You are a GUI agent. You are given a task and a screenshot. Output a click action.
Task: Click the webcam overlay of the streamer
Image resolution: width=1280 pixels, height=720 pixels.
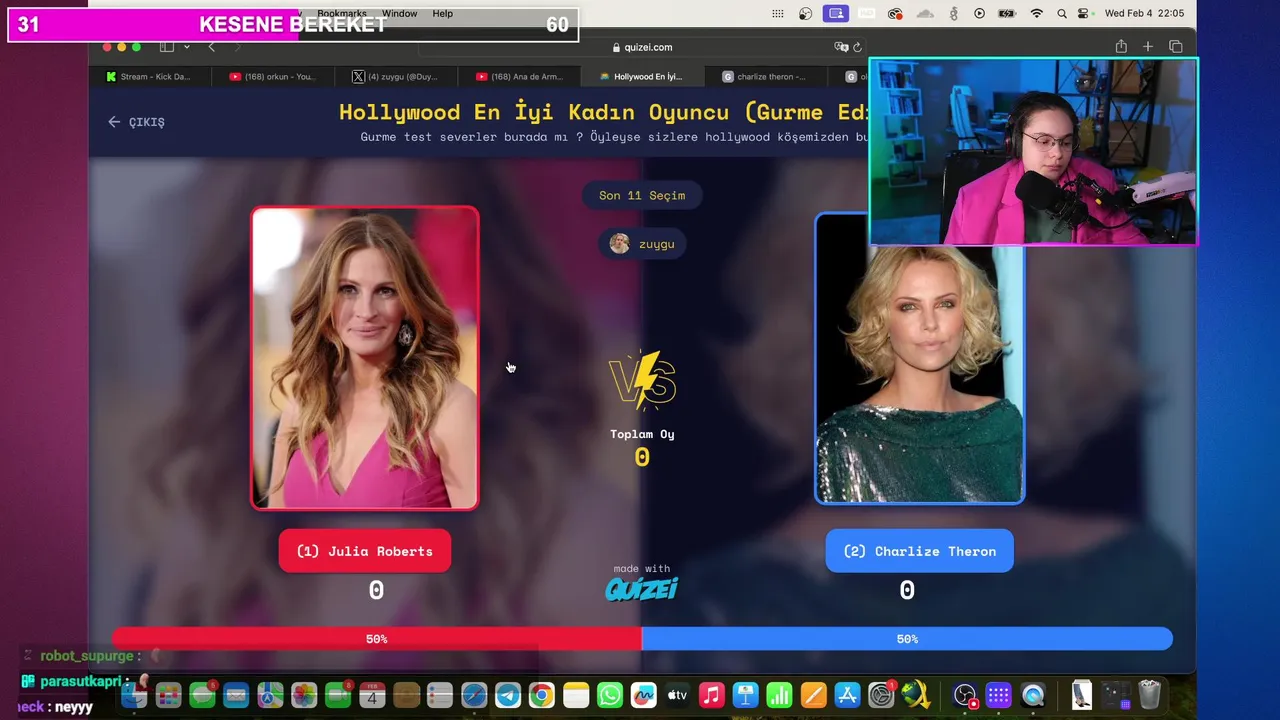(x=1033, y=151)
